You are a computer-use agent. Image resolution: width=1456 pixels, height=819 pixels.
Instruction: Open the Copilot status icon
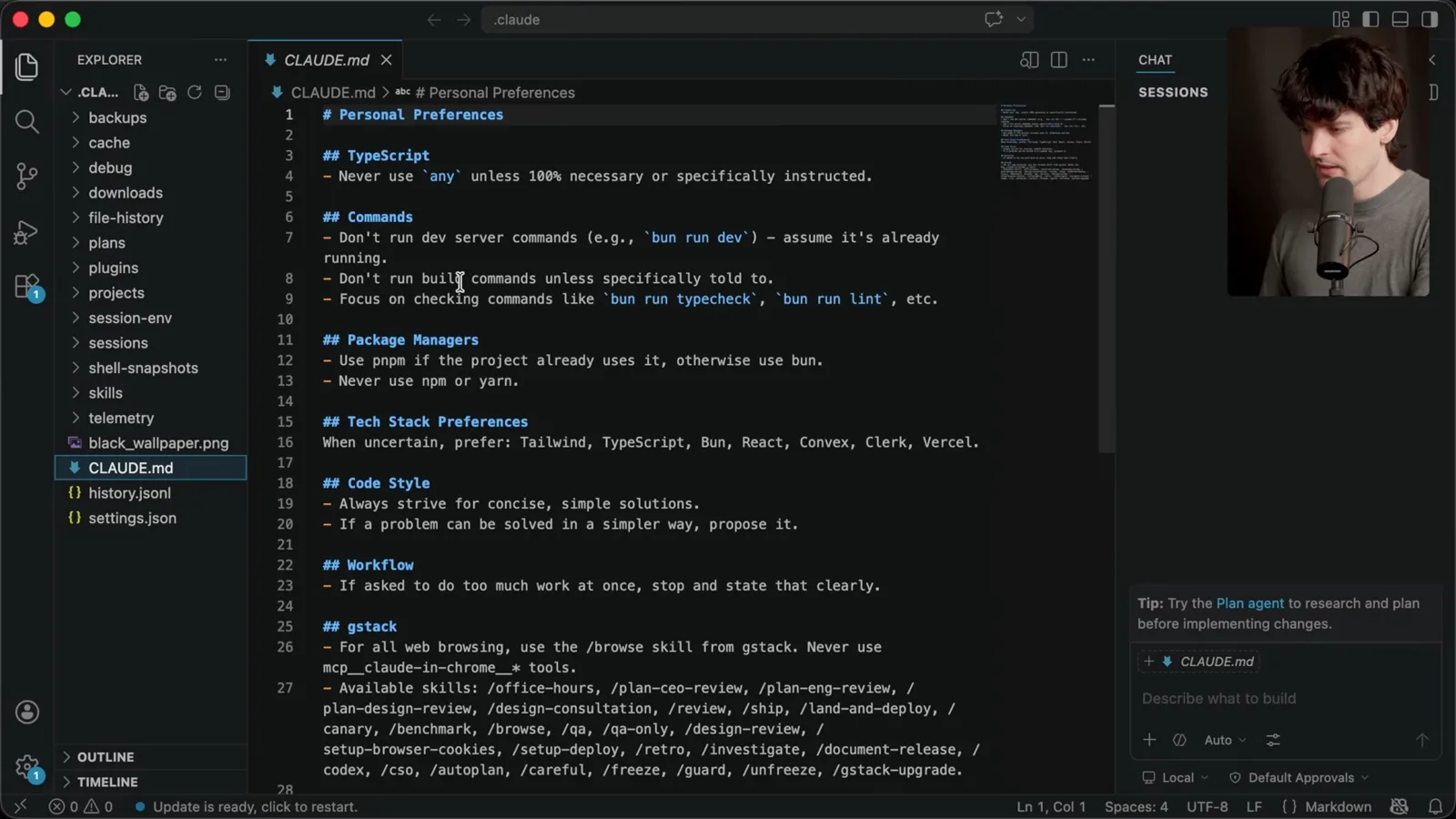(1400, 806)
